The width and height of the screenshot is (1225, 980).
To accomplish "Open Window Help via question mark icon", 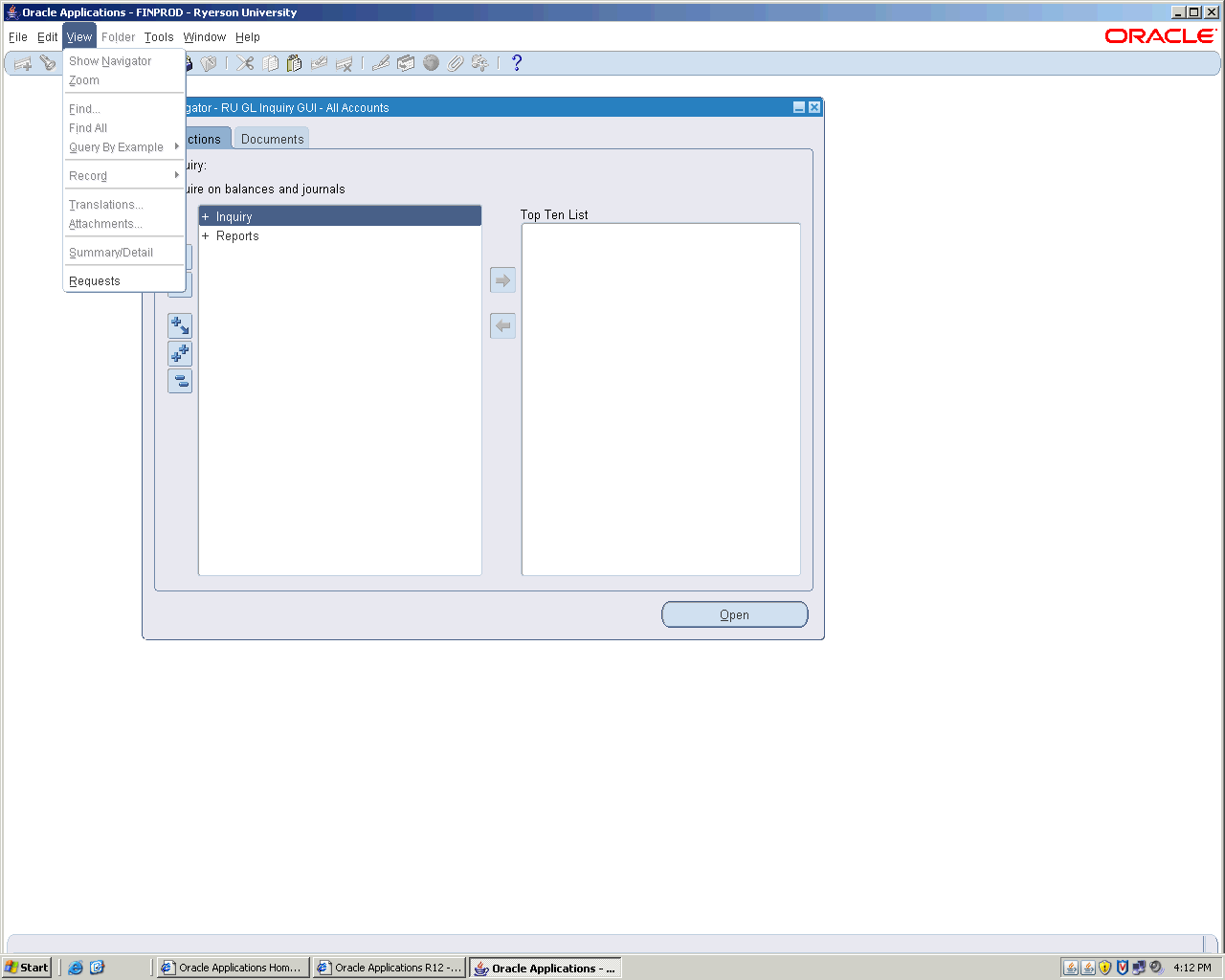I will click(x=517, y=63).
